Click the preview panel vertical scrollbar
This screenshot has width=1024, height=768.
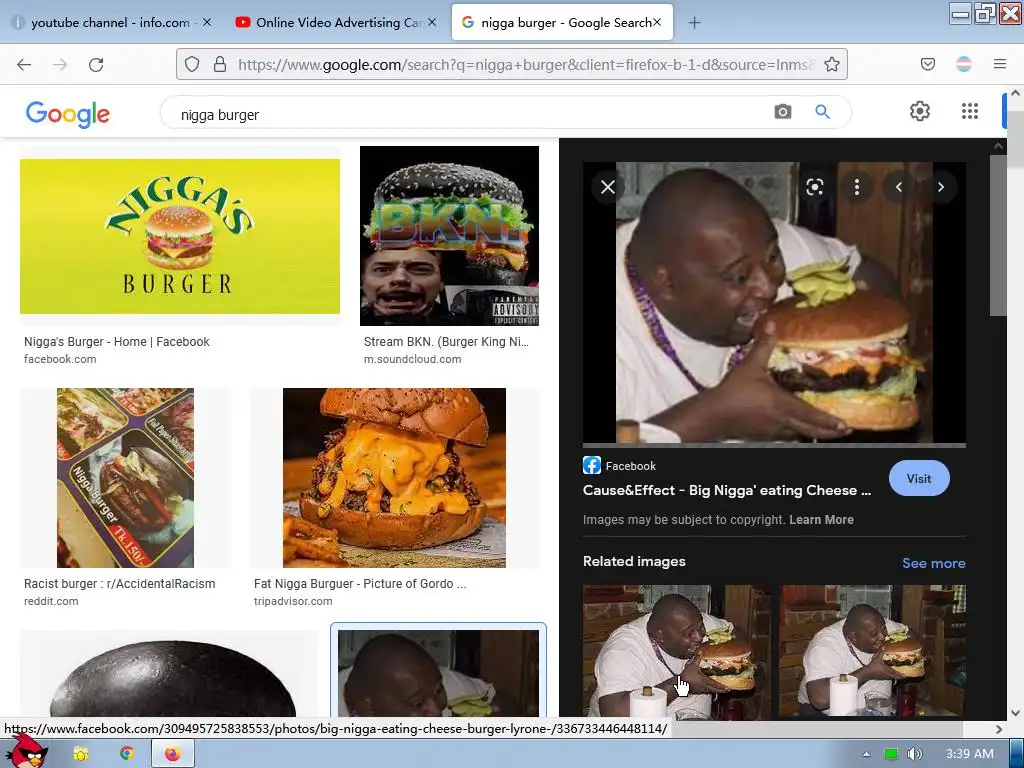coord(998,235)
